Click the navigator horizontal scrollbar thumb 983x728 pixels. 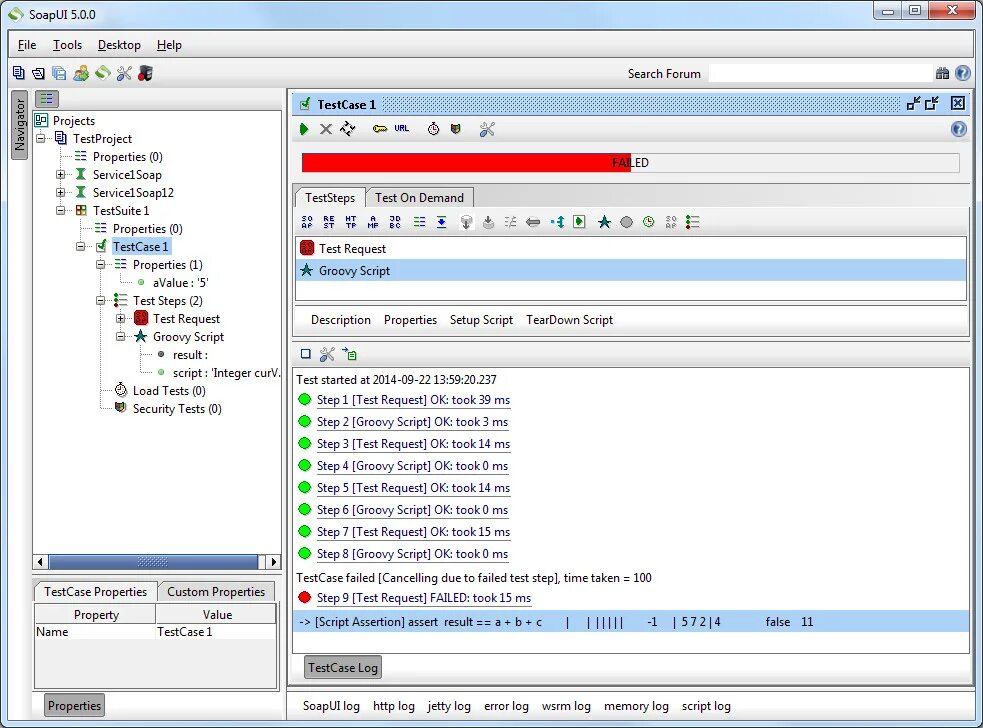pos(153,562)
